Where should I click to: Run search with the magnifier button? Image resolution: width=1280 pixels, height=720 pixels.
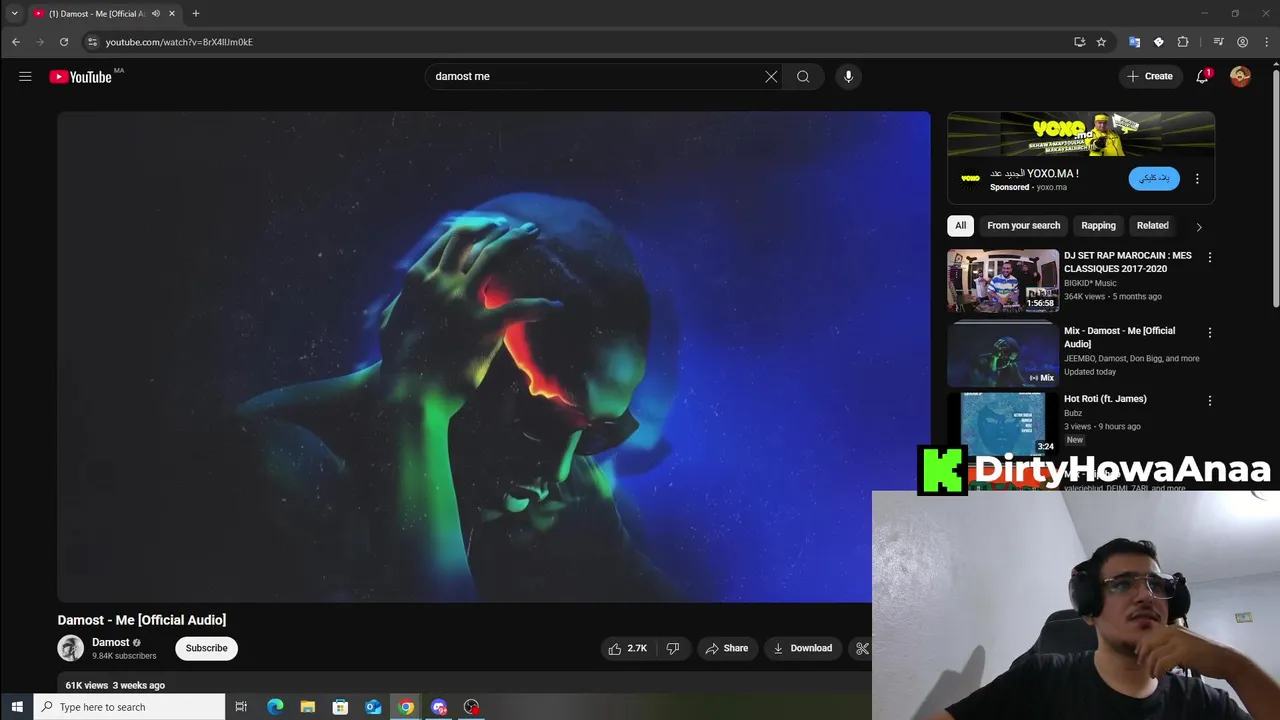click(x=803, y=76)
